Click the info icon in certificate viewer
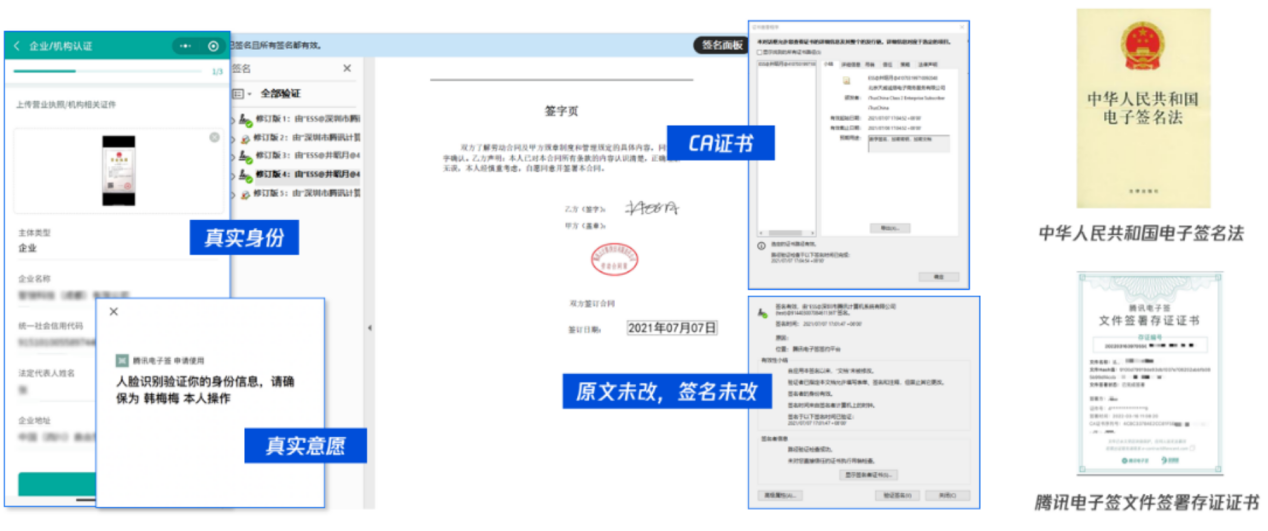1268x531 pixels. click(x=762, y=244)
